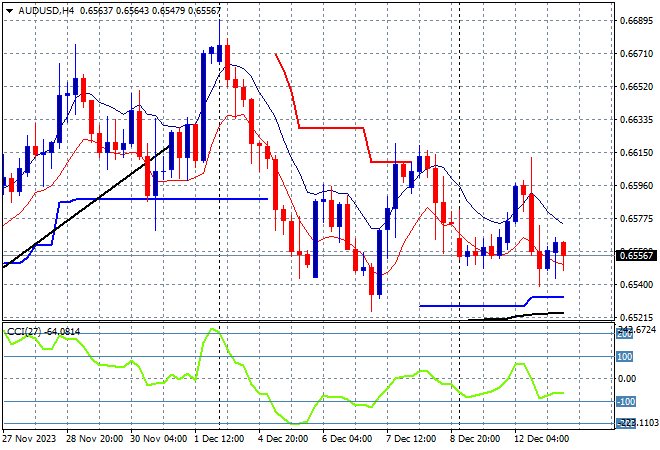Click the short blue line at lower right
This screenshot has height=450, width=660.
coord(470,305)
